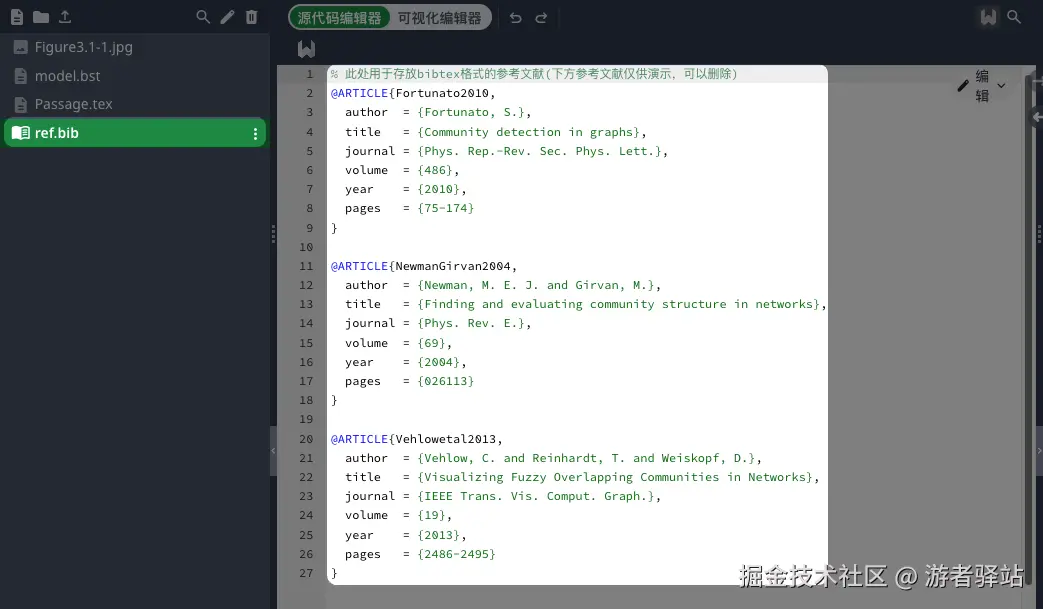Undo the last edit
Image resolution: width=1043 pixels, height=609 pixels.
tap(516, 18)
